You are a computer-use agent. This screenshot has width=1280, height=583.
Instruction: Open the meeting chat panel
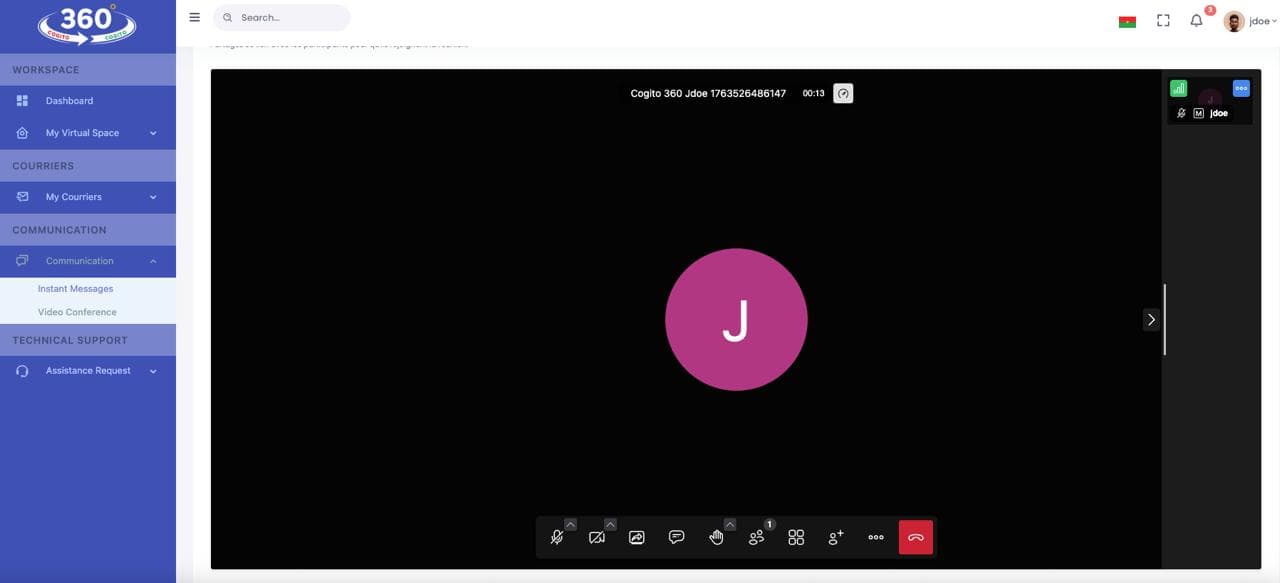(676, 538)
